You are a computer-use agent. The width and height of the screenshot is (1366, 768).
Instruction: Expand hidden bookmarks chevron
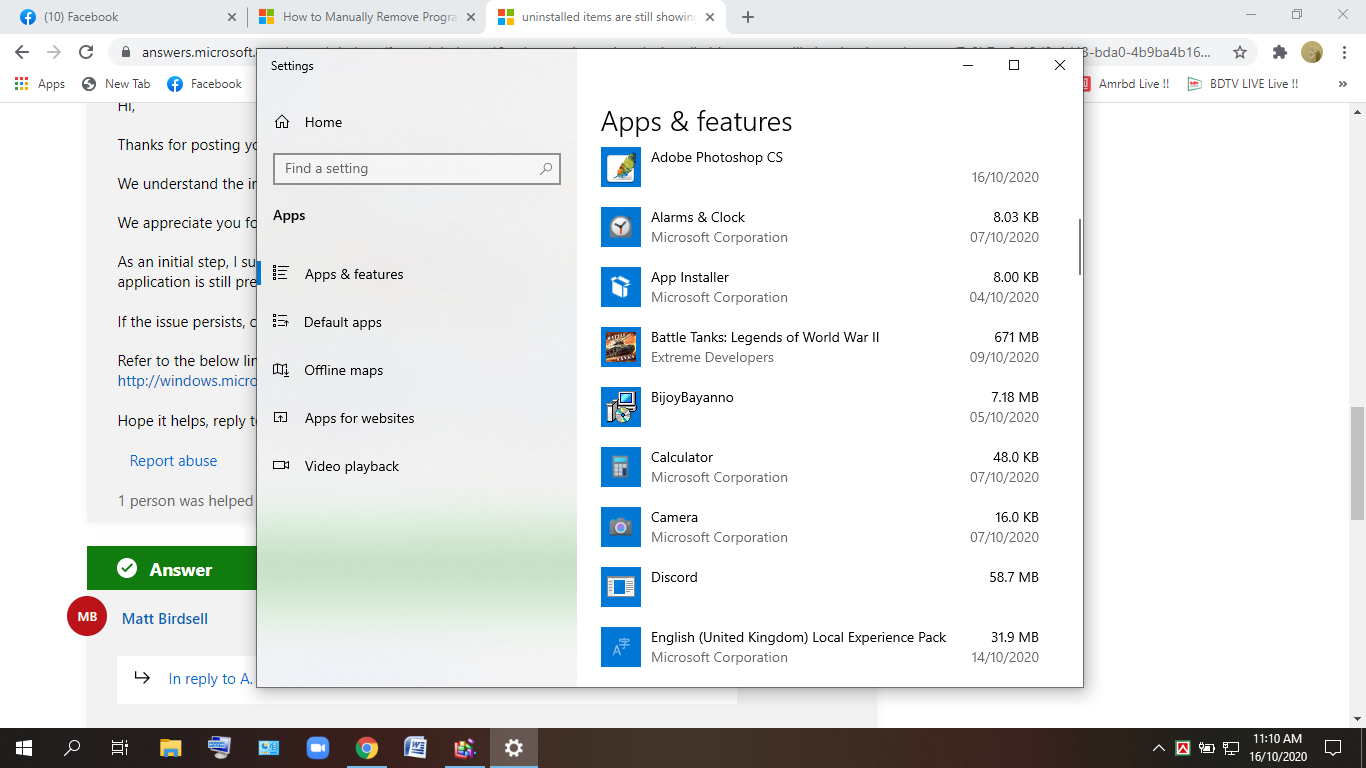1342,84
